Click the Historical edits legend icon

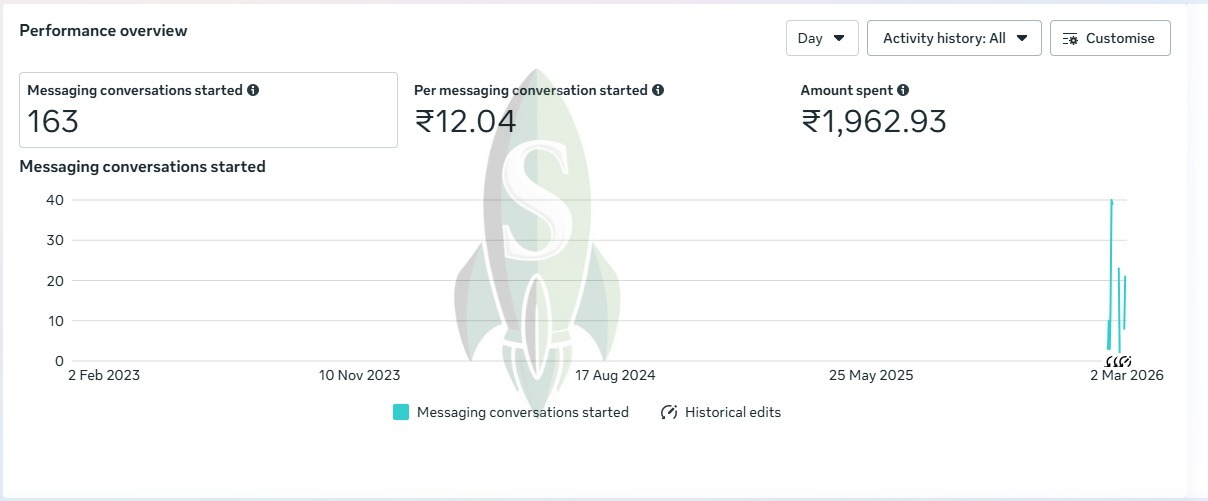669,412
